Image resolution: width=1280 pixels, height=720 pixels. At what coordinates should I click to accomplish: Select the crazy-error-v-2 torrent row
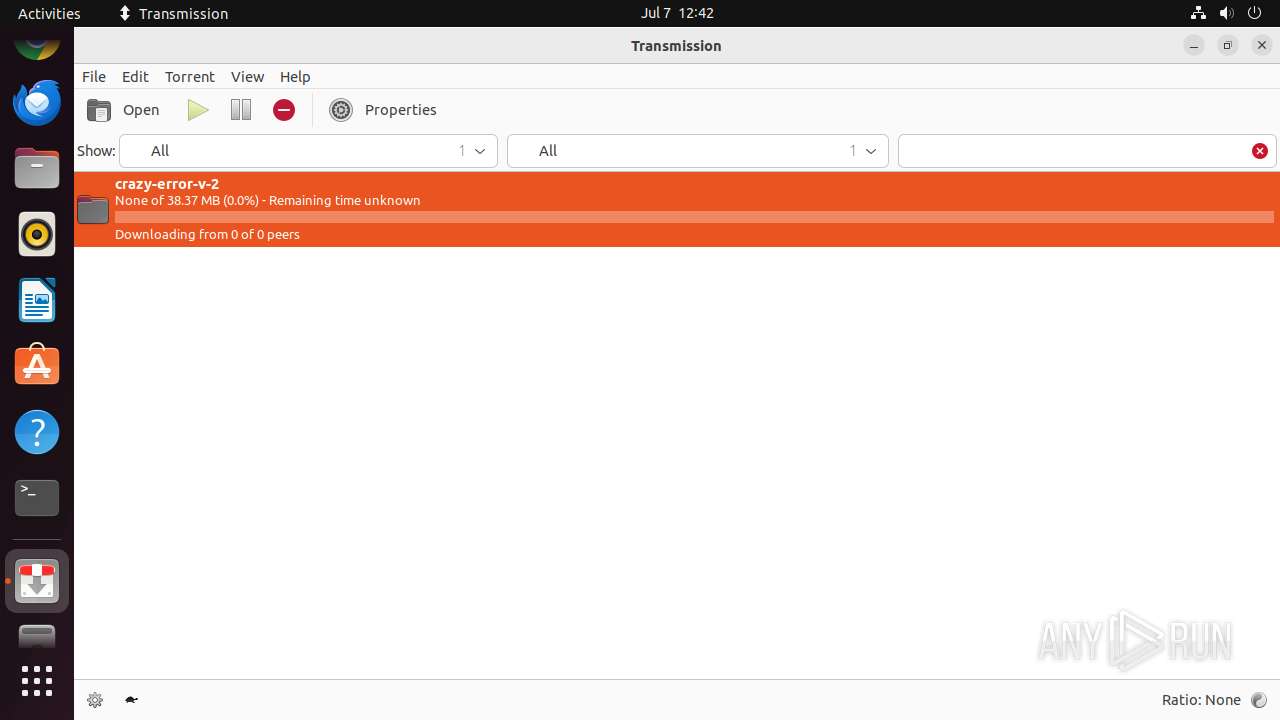677,209
